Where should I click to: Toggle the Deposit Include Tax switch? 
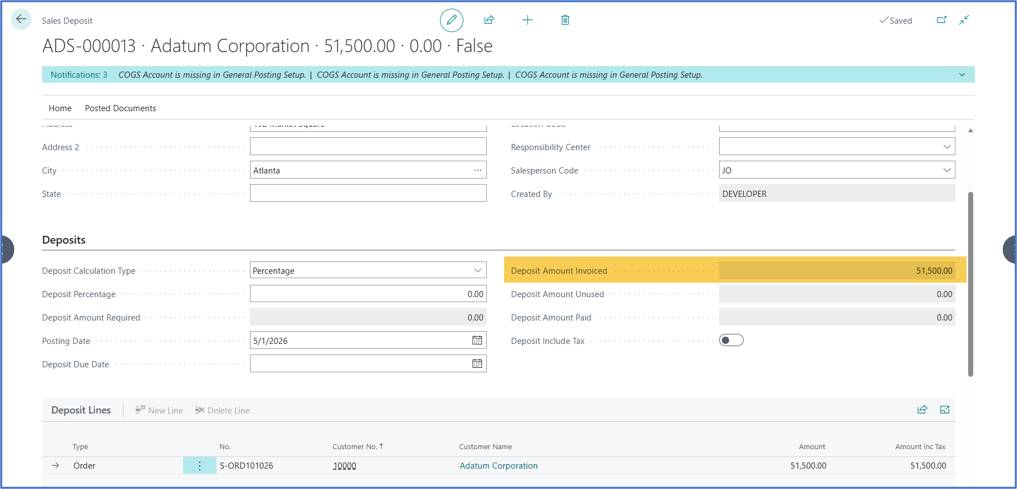point(731,340)
